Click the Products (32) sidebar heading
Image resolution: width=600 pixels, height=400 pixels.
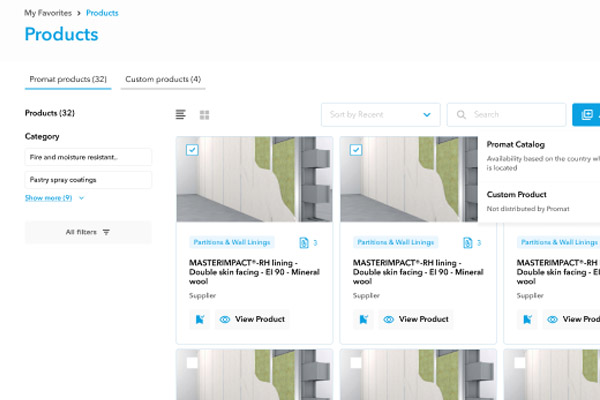click(x=50, y=113)
